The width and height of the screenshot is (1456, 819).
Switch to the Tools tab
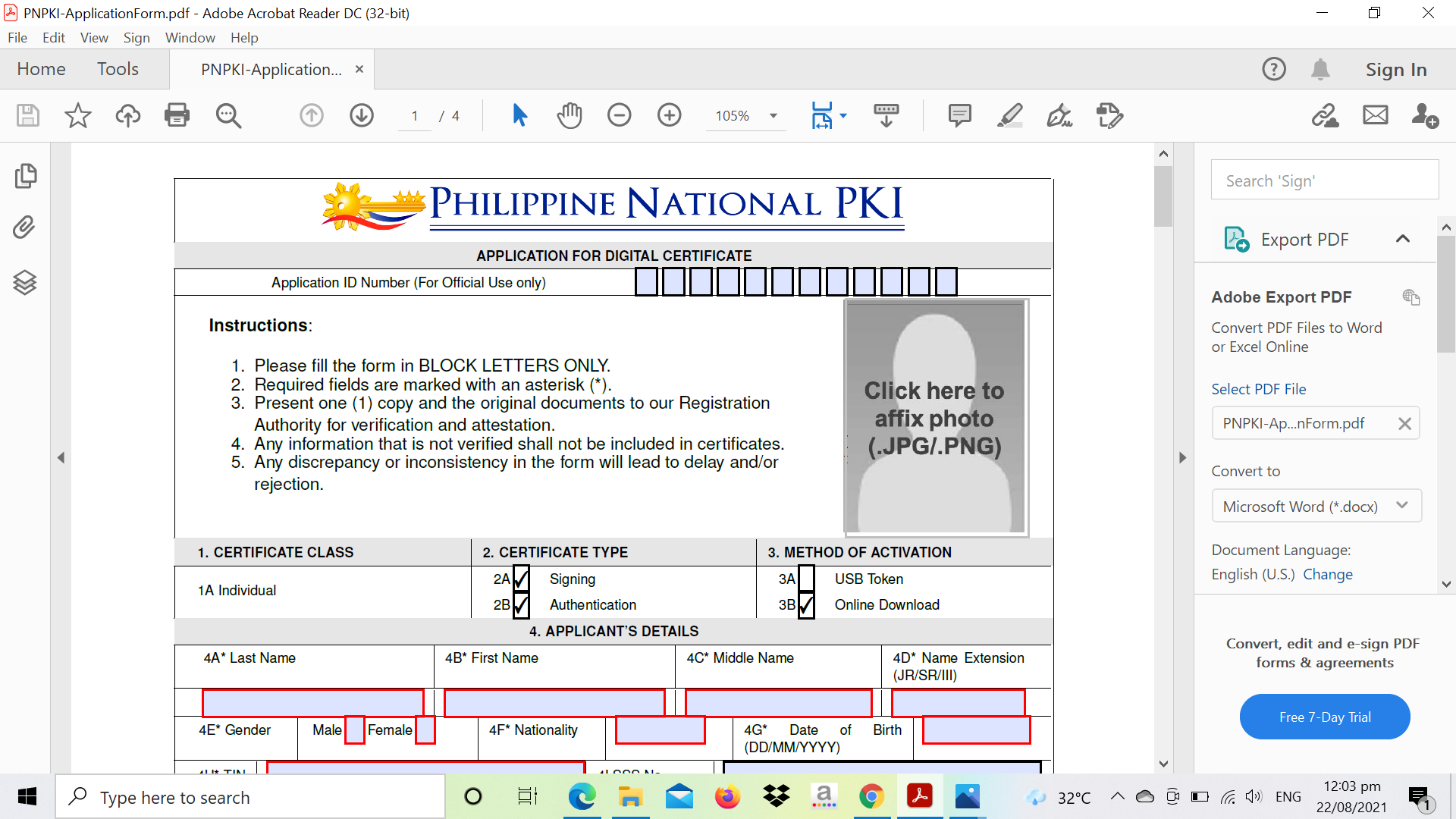pyautogui.click(x=118, y=68)
